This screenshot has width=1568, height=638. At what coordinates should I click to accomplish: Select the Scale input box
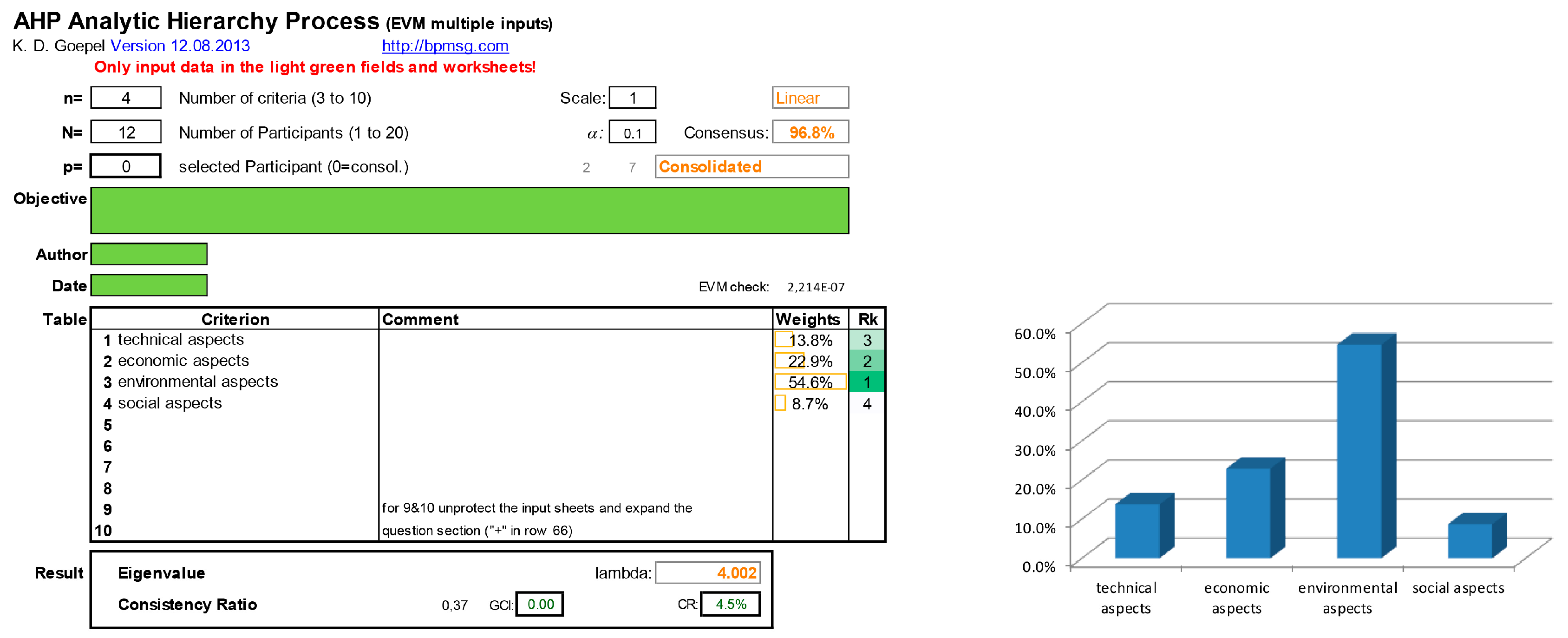coord(633,98)
